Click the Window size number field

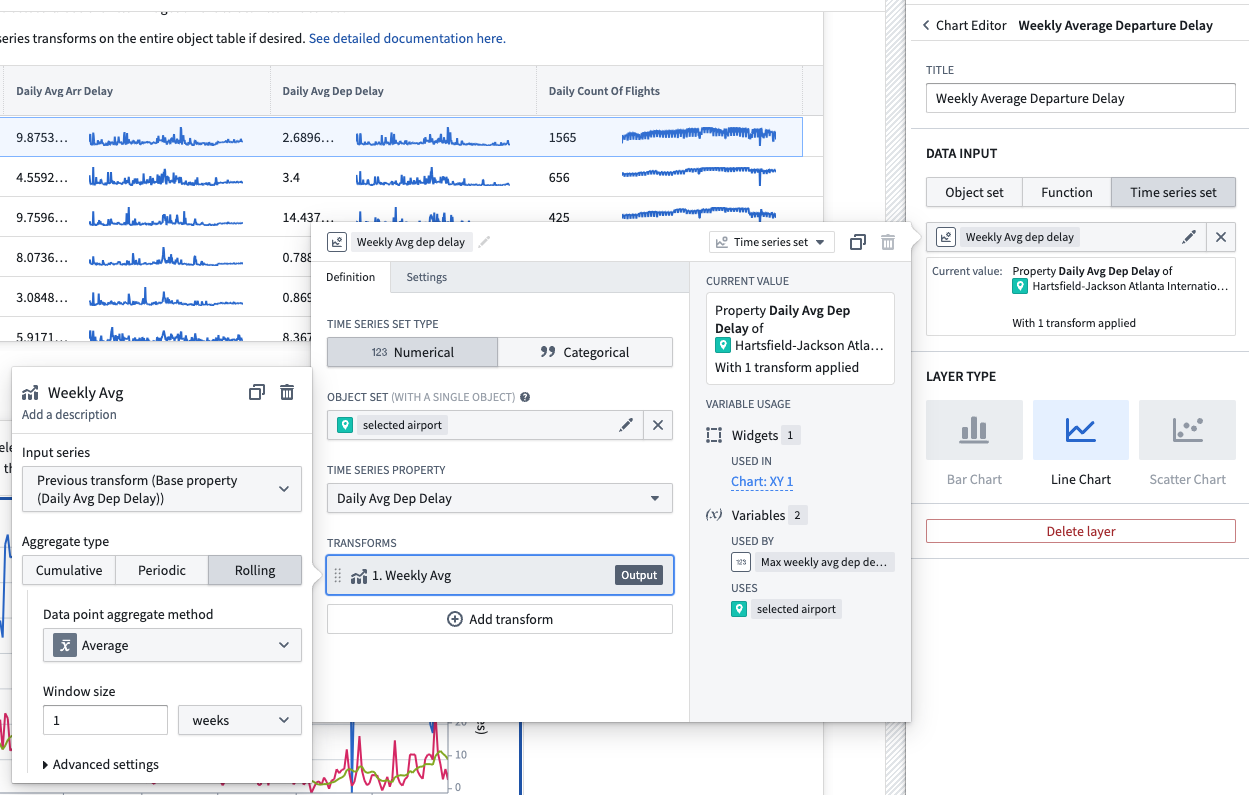pyautogui.click(x=105, y=720)
